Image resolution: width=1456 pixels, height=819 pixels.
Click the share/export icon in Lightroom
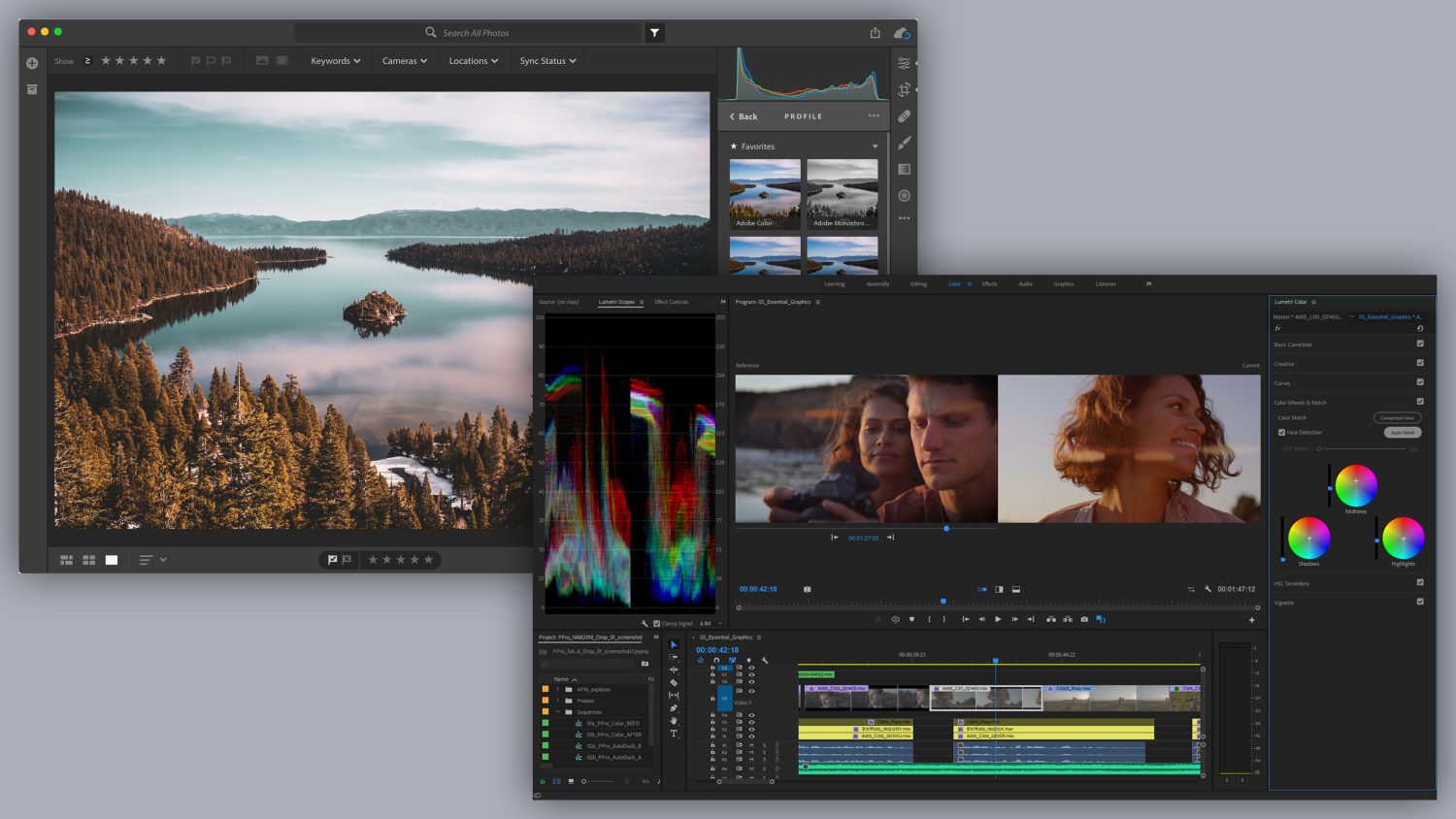[x=875, y=33]
